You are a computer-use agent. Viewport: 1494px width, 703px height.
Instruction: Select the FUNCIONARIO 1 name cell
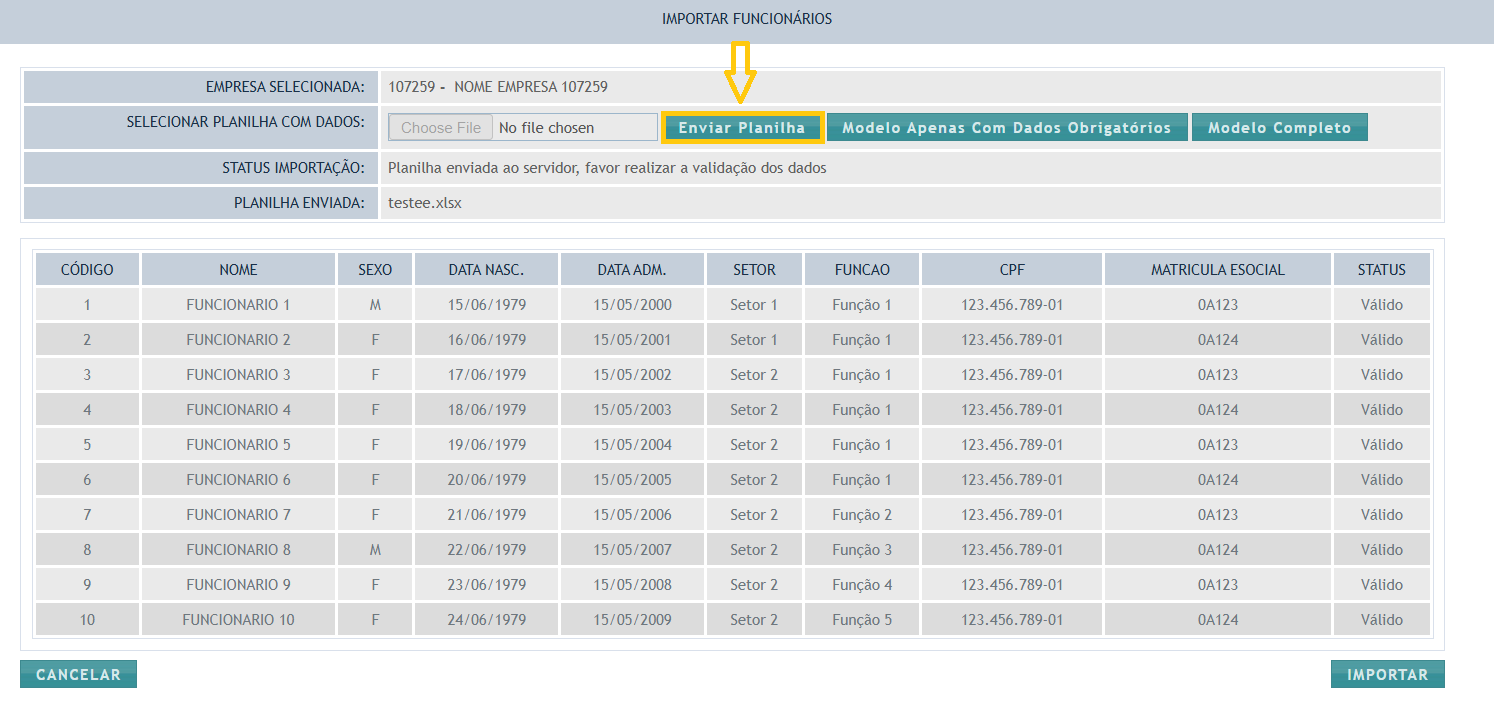click(x=238, y=305)
